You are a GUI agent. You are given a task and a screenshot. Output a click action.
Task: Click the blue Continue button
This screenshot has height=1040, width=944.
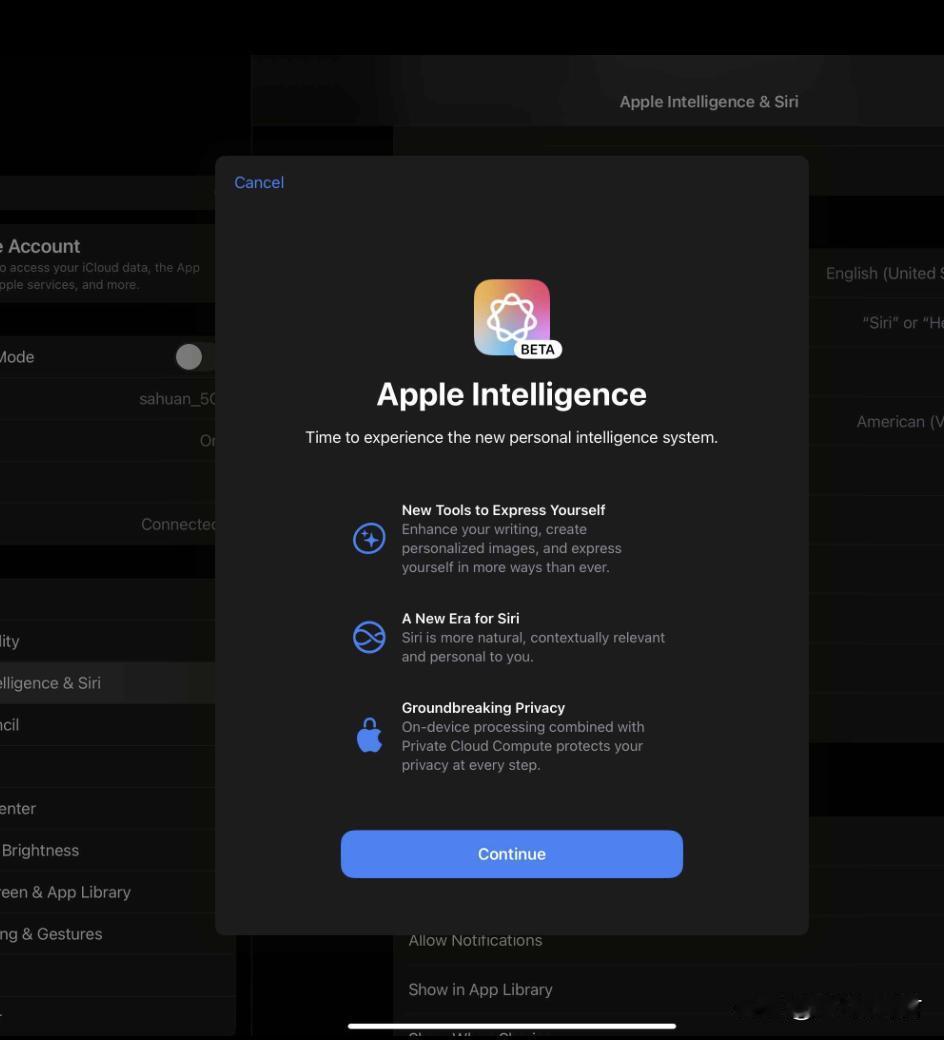click(511, 854)
